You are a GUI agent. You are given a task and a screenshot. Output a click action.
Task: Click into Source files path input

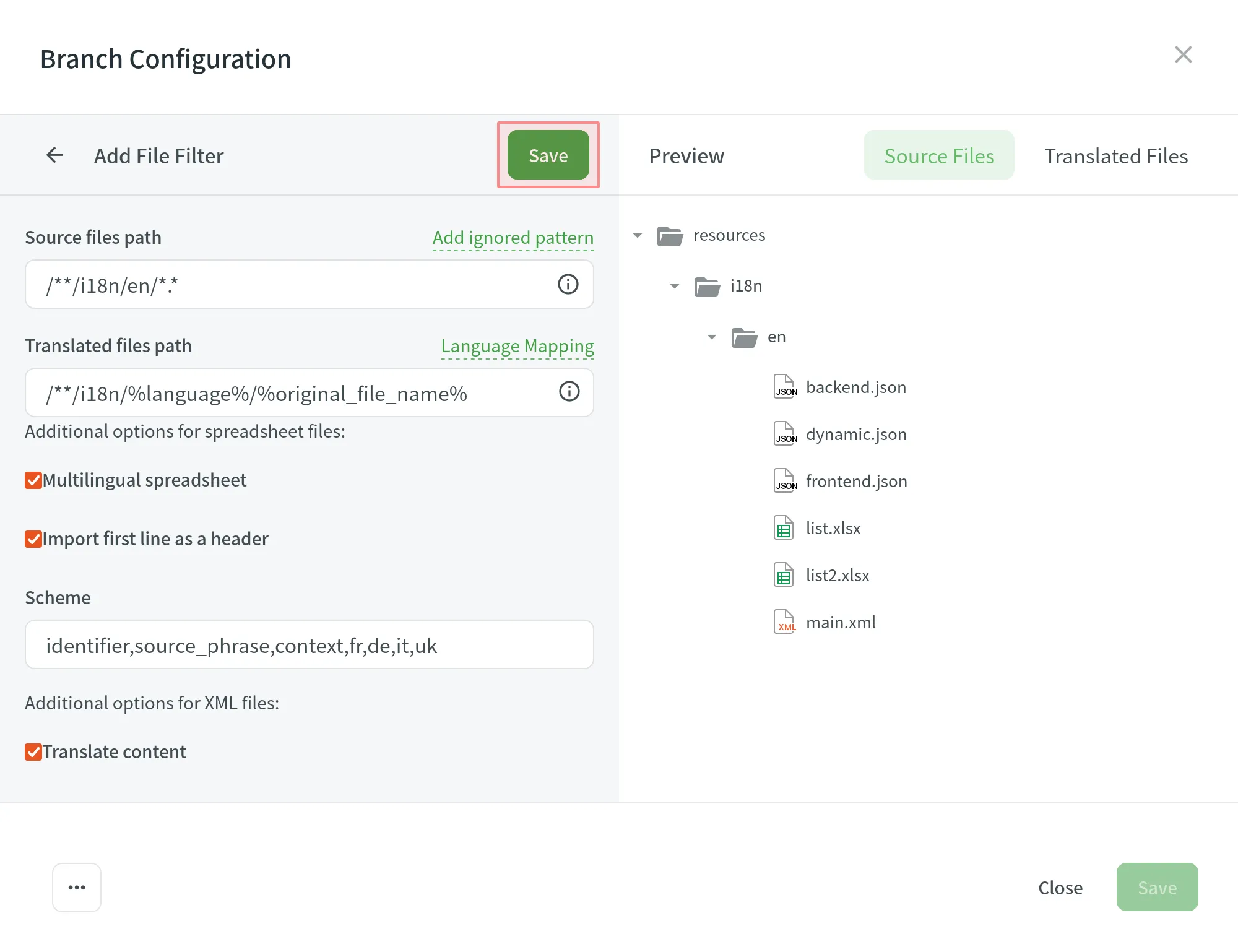click(309, 284)
